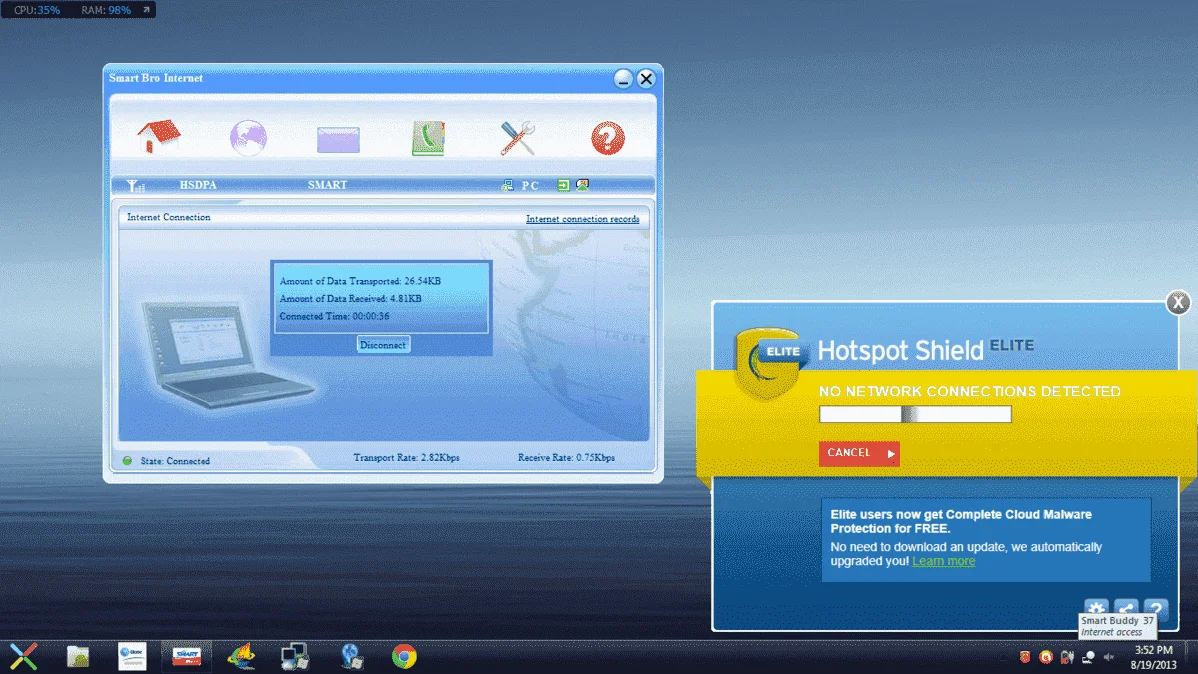The height and width of the screenshot is (674, 1198).
Task: Open the red Help question mark icon
Action: coord(607,138)
